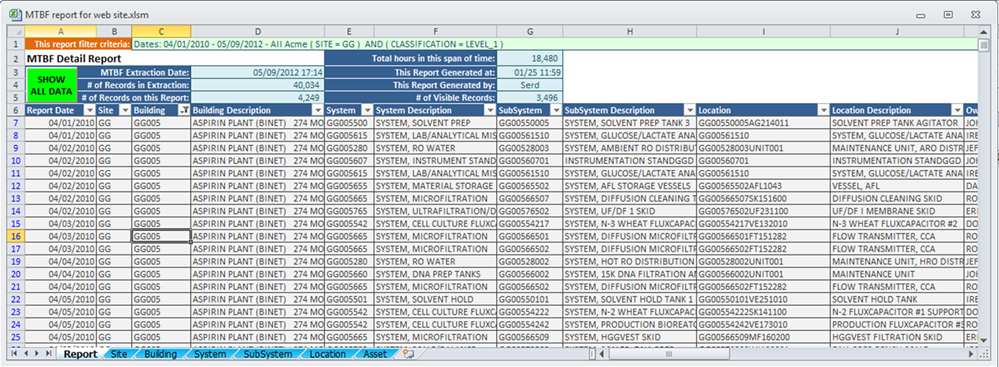This screenshot has height=367, width=999.
Task: Click the 18,480 total hours value
Action: point(529,59)
